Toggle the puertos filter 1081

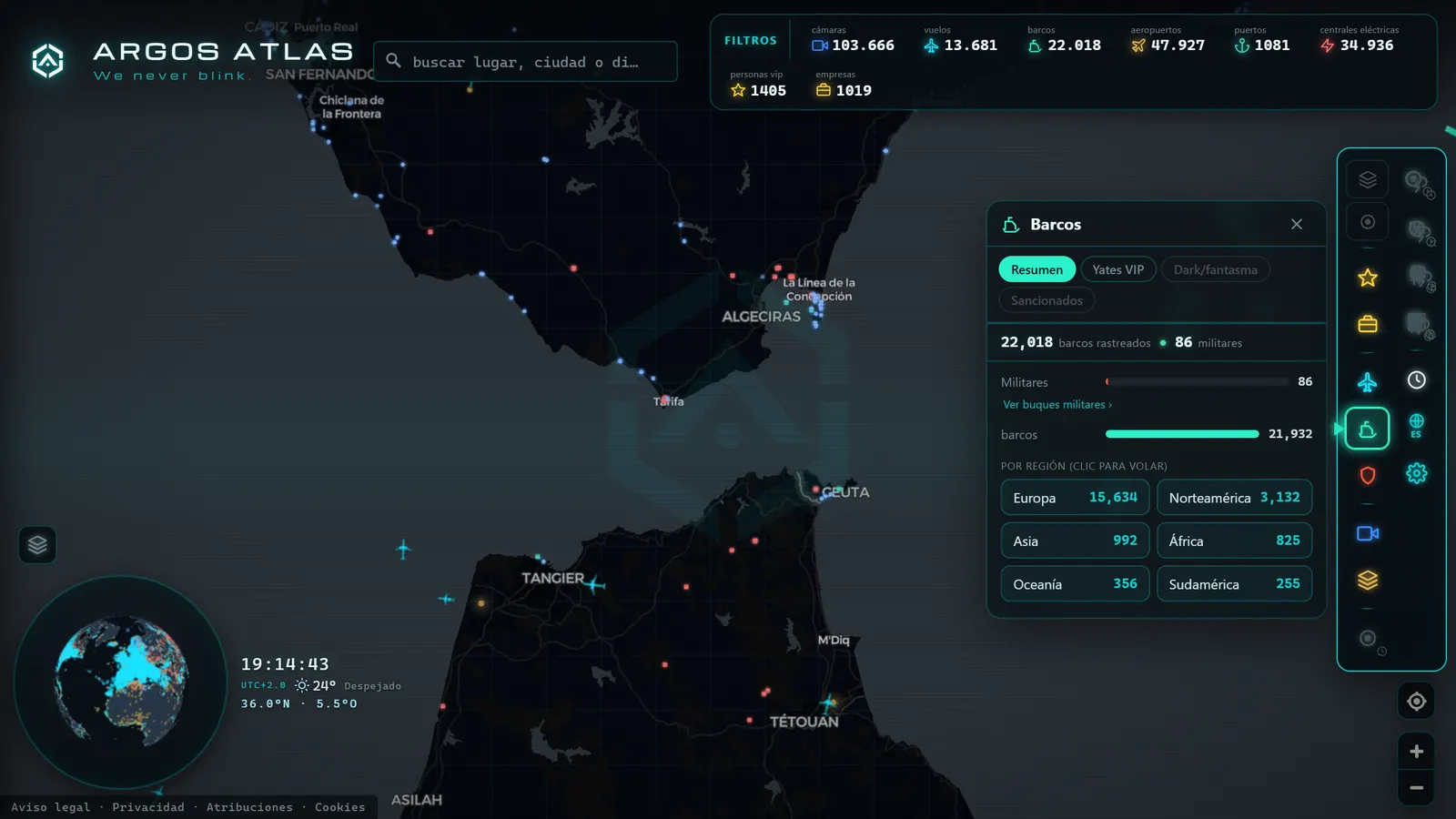click(x=1261, y=39)
